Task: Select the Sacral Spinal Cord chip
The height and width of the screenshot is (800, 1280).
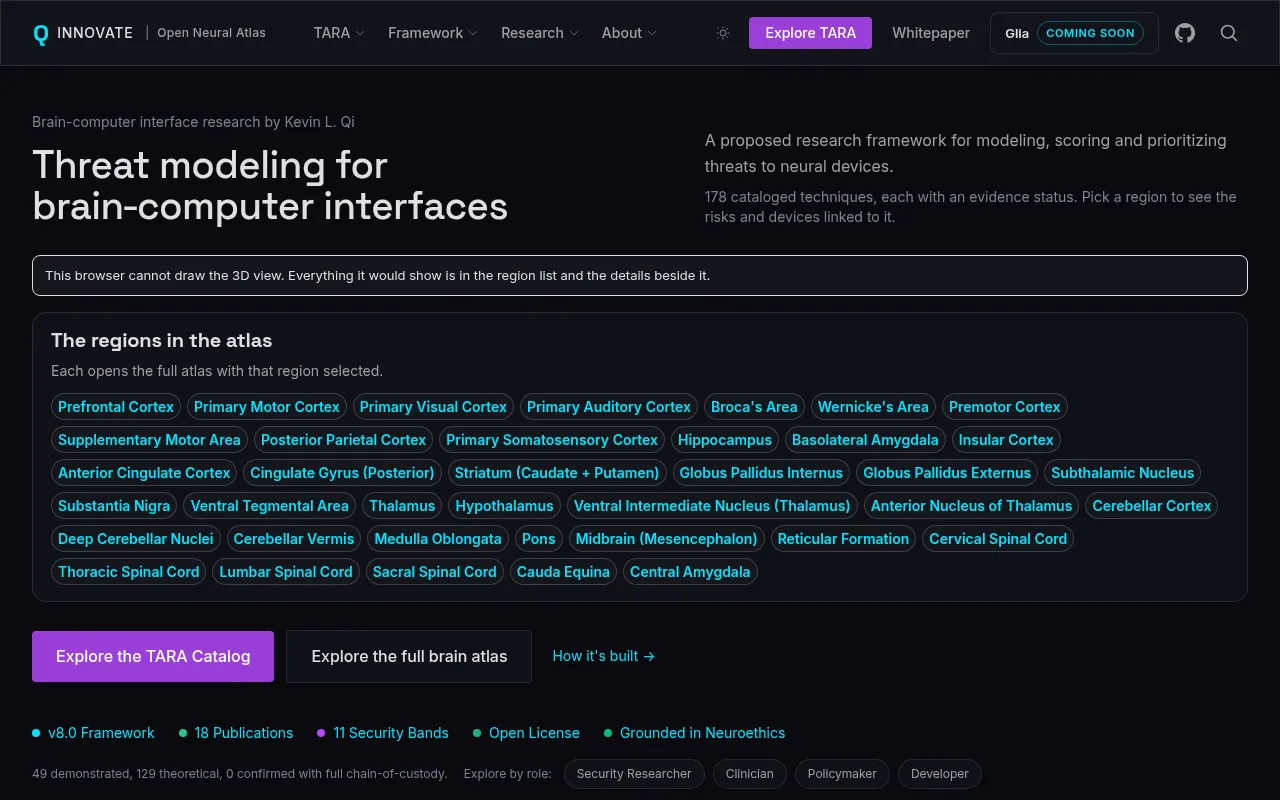Action: pos(435,572)
